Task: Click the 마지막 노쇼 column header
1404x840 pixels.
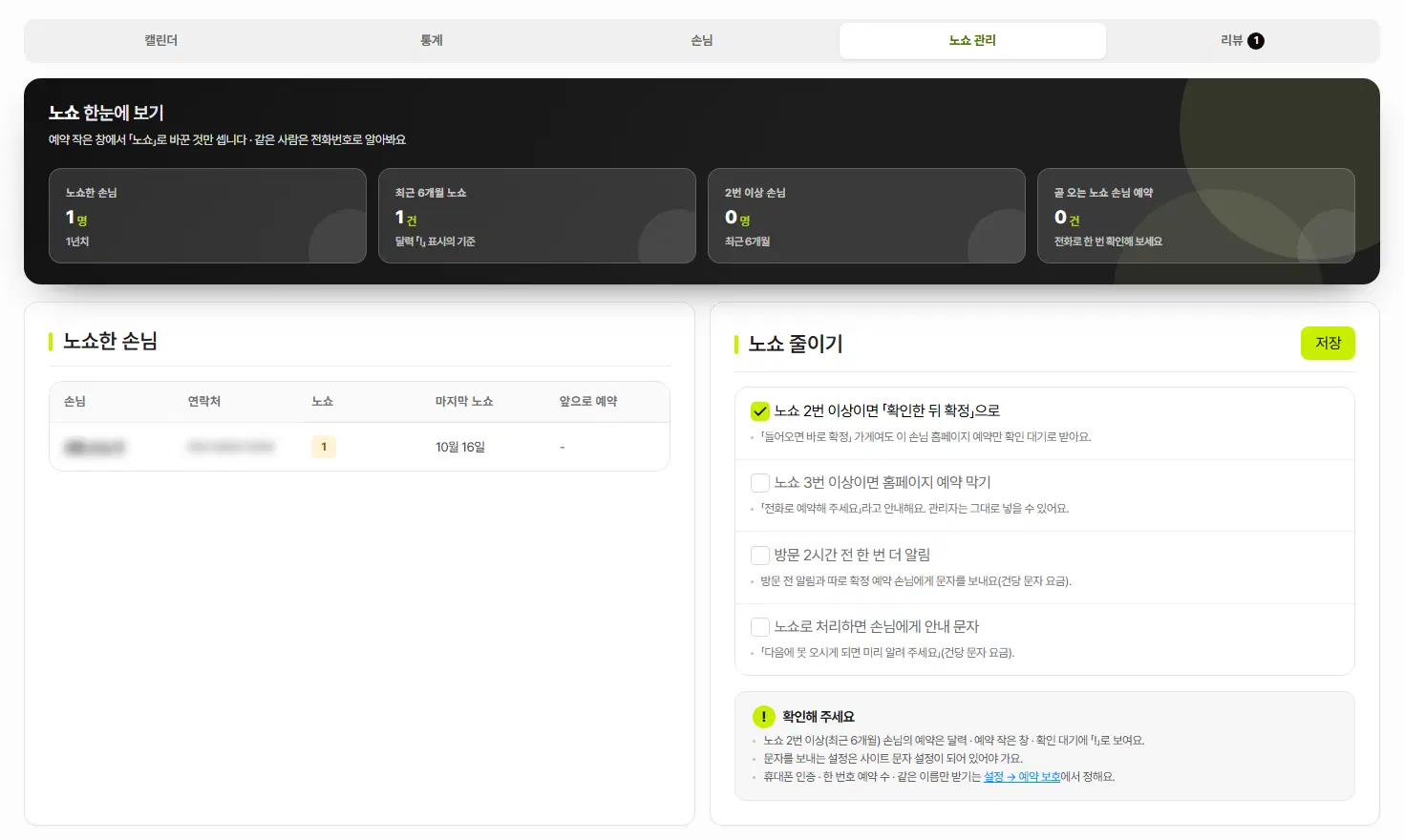Action: [x=464, y=402]
